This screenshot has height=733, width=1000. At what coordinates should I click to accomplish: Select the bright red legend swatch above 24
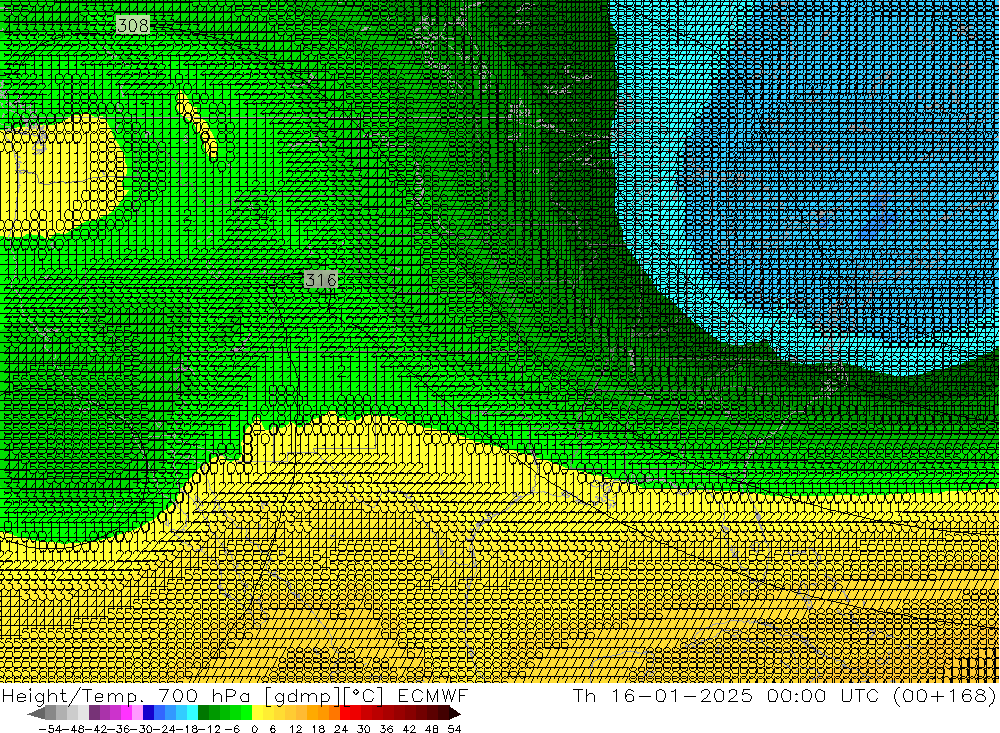click(345, 714)
